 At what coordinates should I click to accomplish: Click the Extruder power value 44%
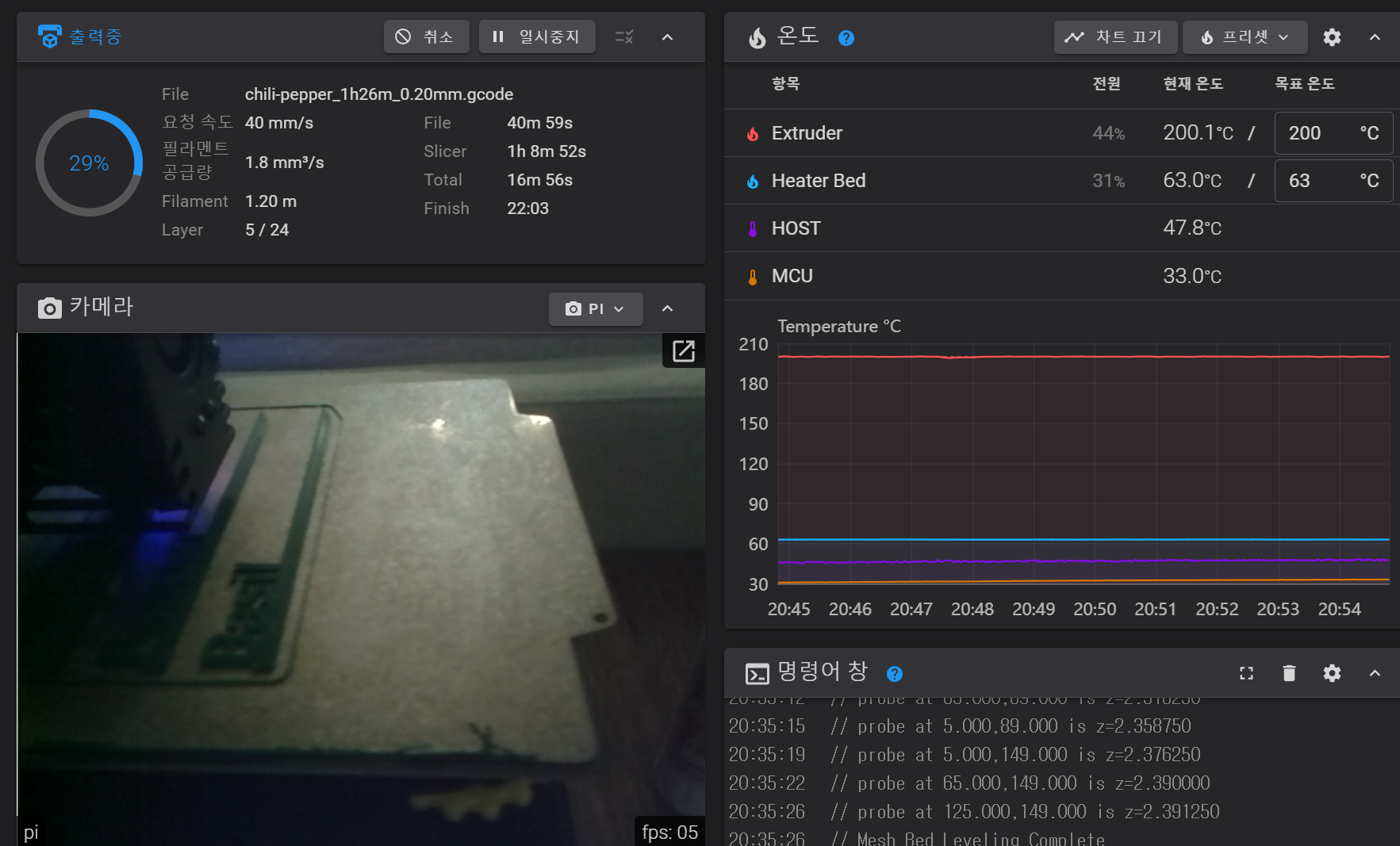pos(1108,133)
